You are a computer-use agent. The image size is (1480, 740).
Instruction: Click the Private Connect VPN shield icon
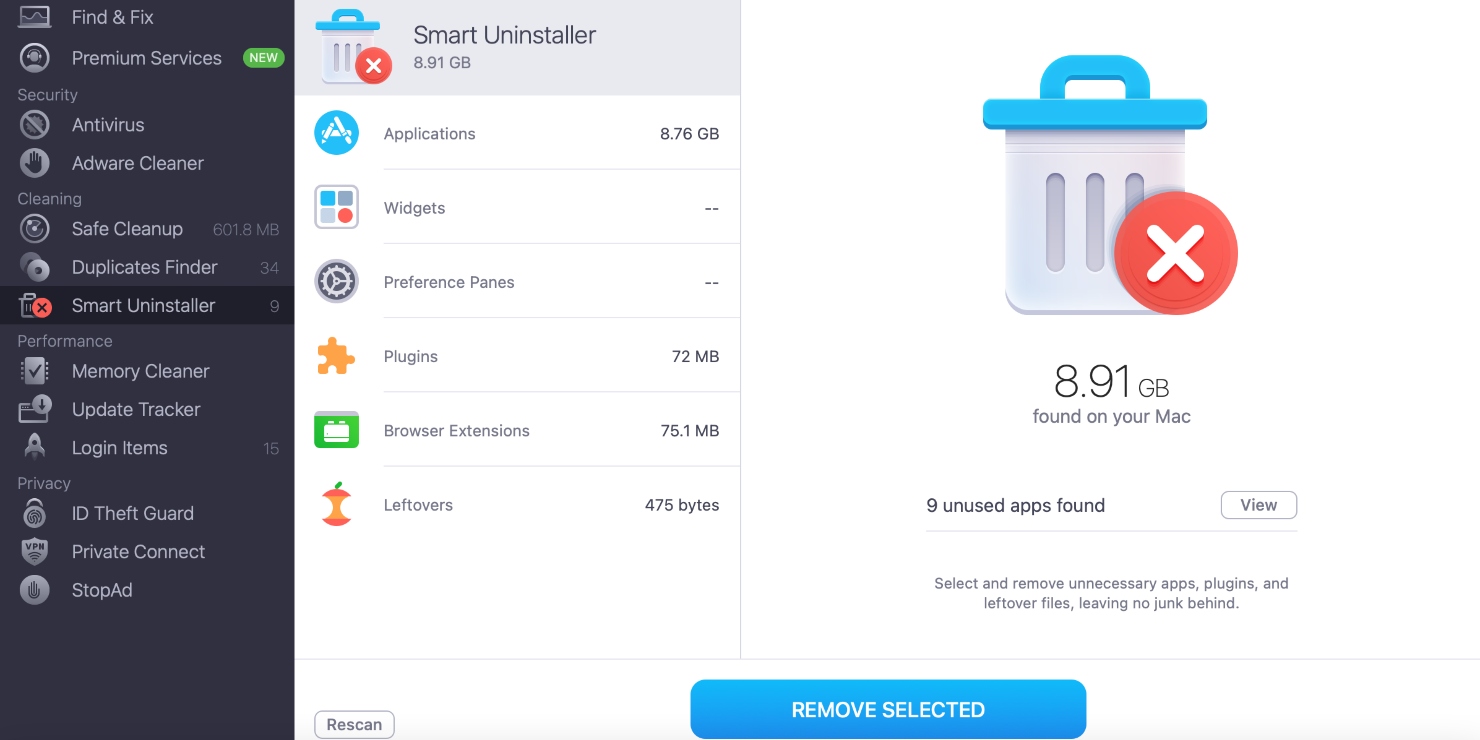coord(35,551)
